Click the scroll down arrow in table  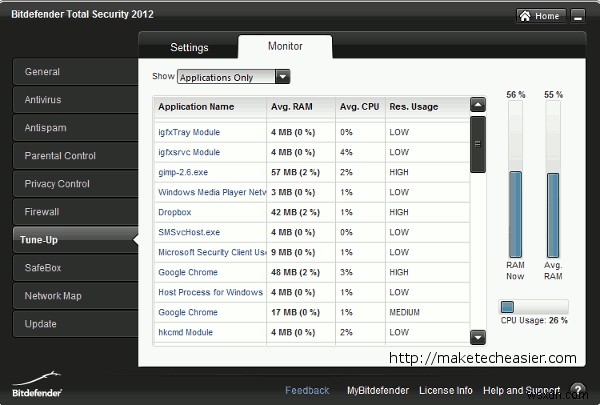[478, 338]
